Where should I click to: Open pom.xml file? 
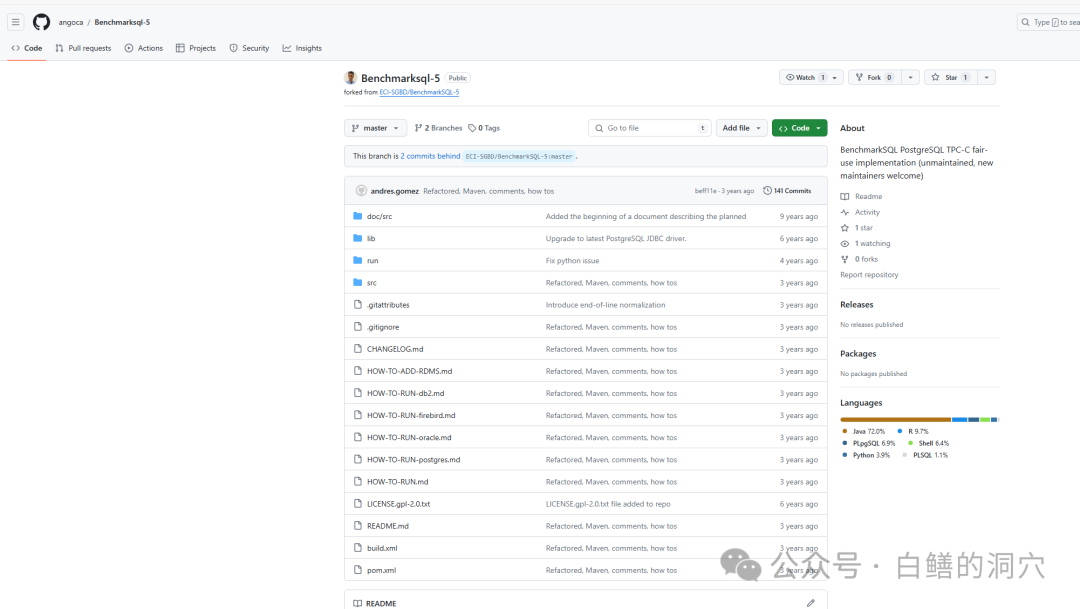[x=381, y=570]
